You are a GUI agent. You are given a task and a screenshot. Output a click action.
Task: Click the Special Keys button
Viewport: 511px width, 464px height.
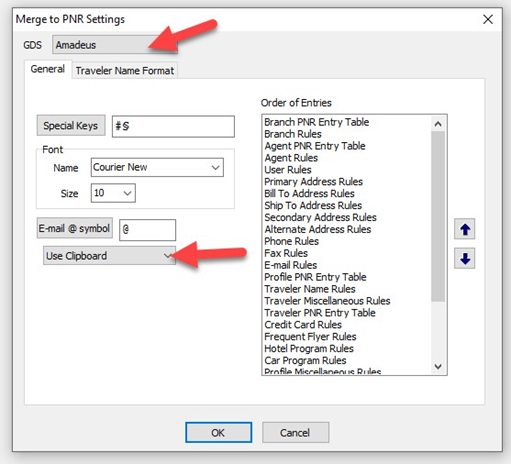[x=71, y=126]
